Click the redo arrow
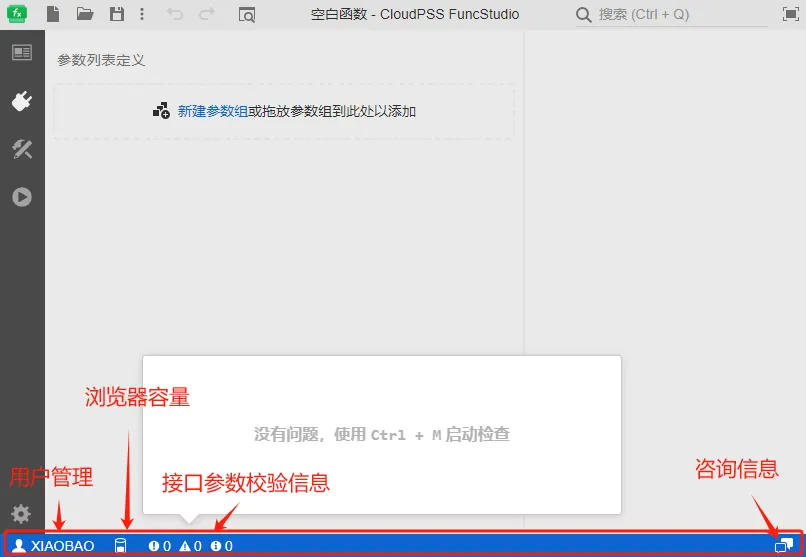This screenshot has width=806, height=557. pyautogui.click(x=207, y=14)
